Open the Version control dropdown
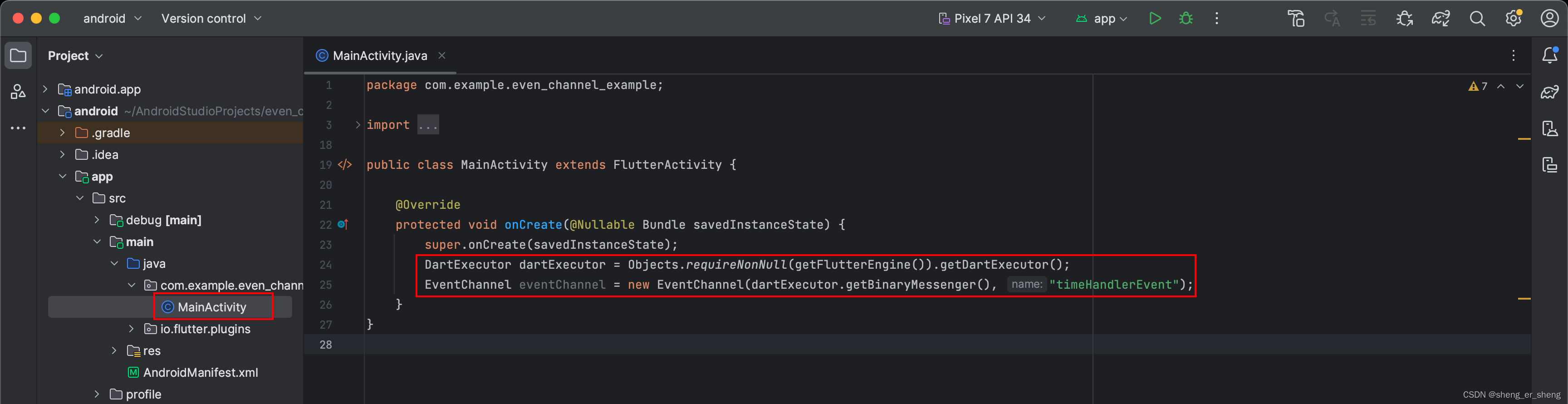 click(x=211, y=18)
